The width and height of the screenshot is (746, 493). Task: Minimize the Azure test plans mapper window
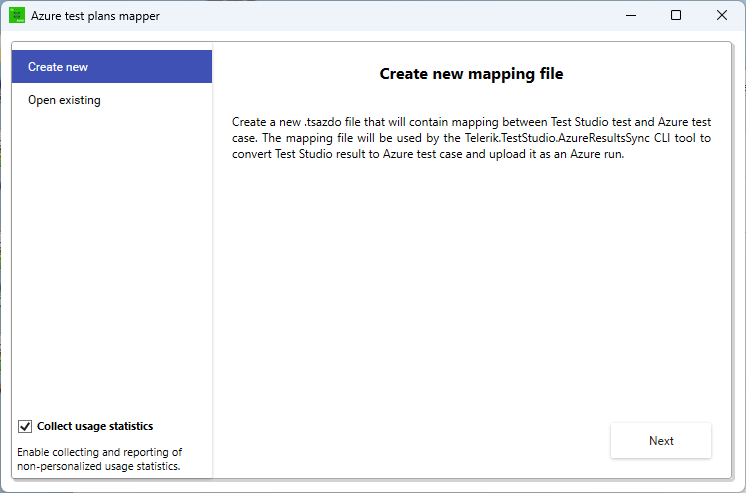631,15
